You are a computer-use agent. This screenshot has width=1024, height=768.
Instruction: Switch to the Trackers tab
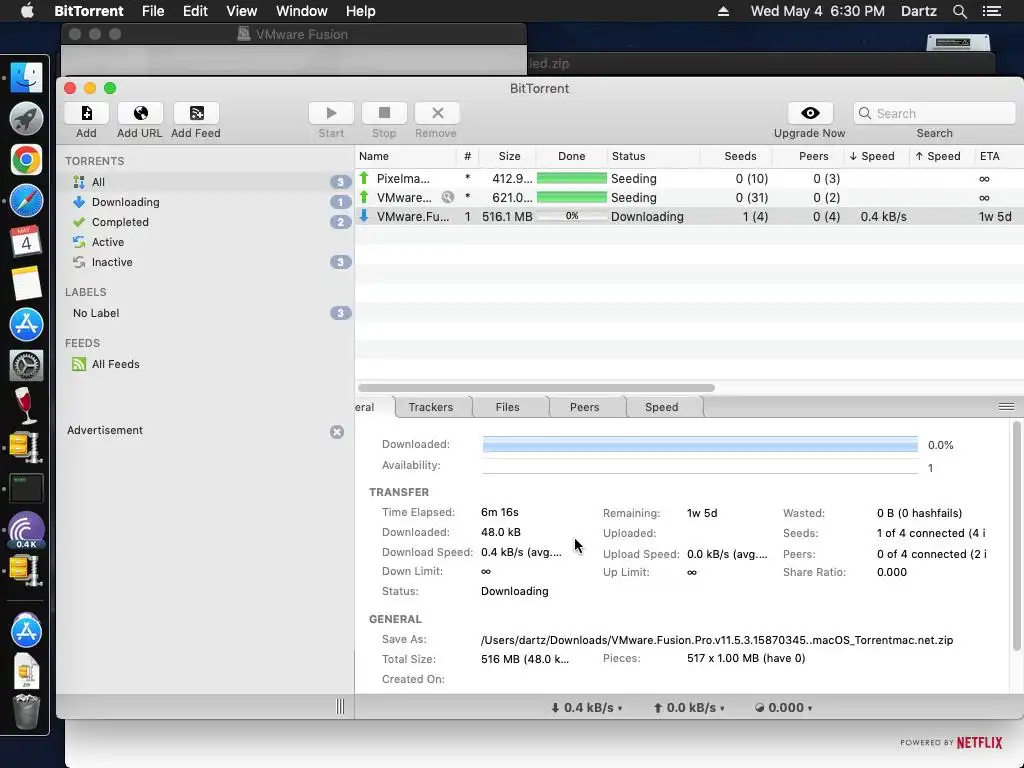coord(430,408)
